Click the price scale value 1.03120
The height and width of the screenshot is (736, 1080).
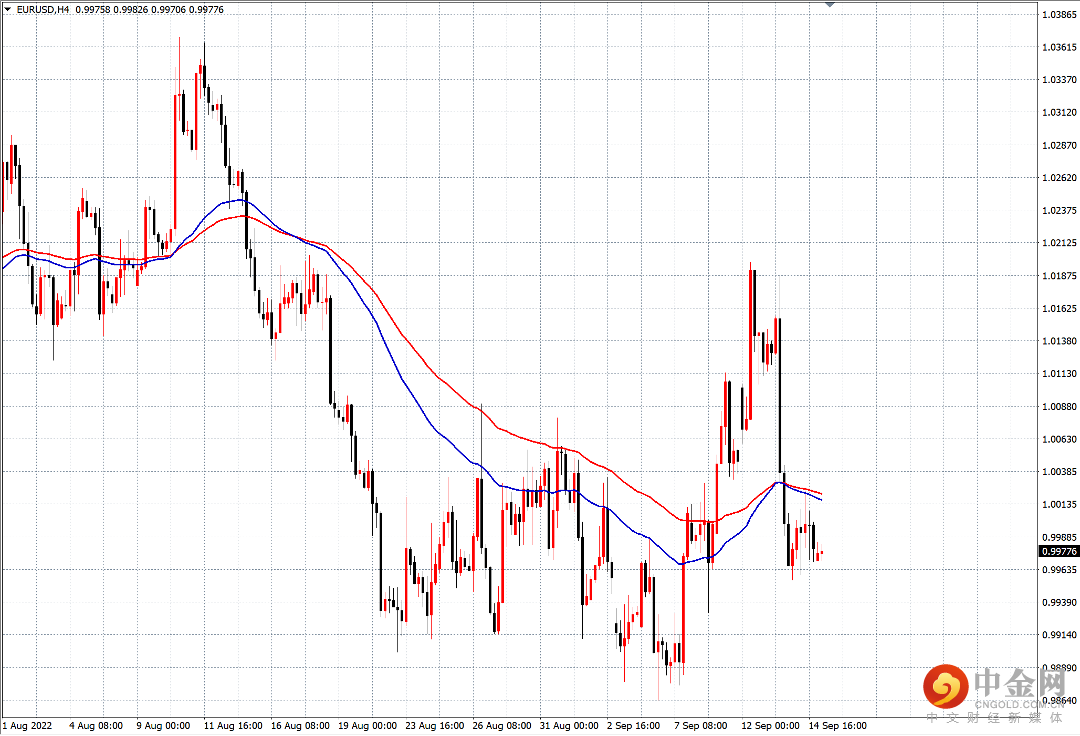point(1059,112)
